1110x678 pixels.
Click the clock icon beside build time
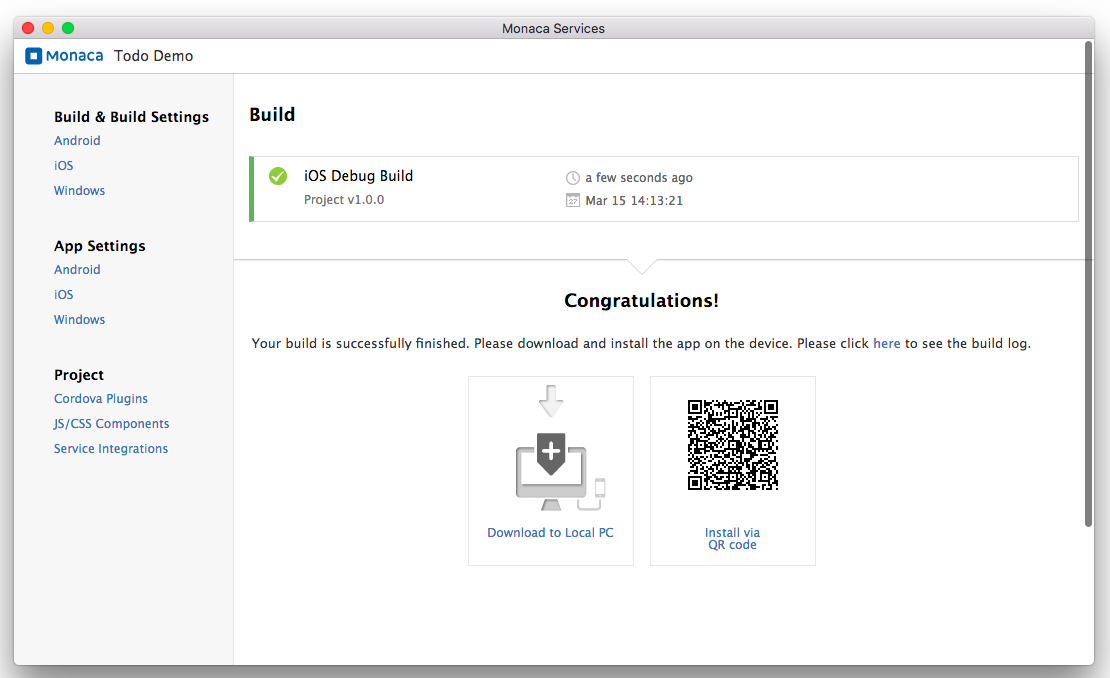[573, 178]
